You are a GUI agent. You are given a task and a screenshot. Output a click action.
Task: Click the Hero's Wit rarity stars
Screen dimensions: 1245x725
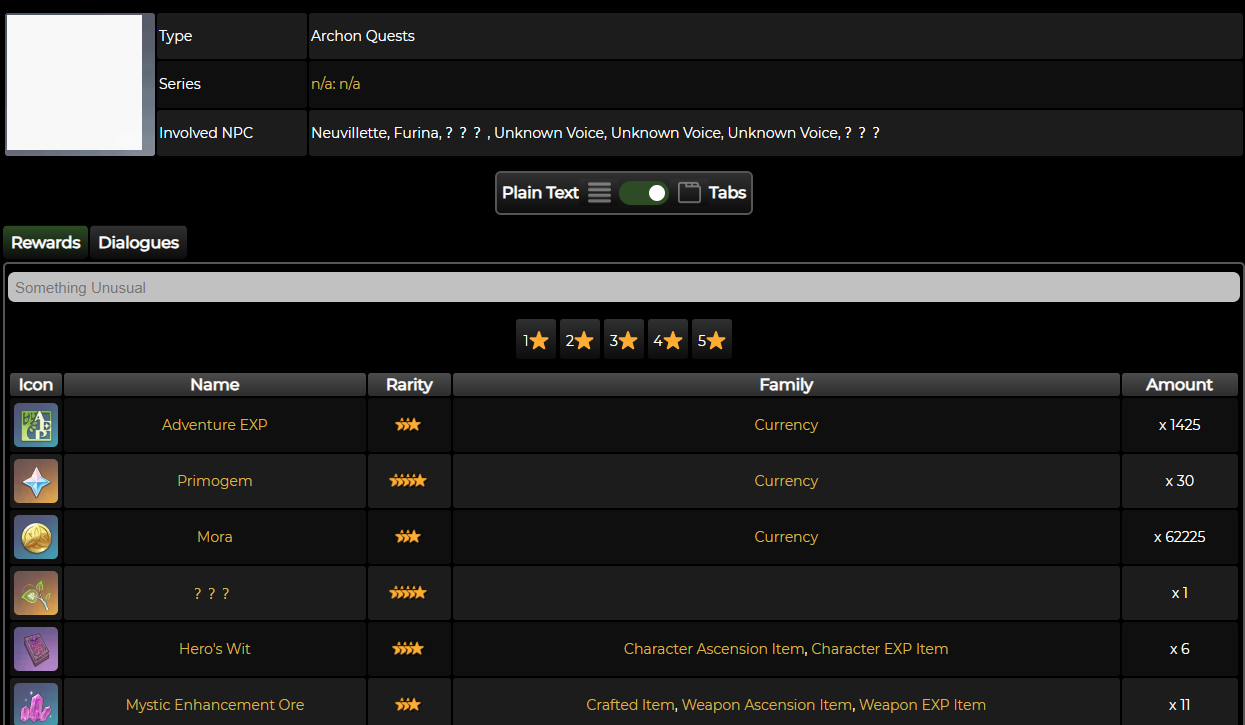pos(408,649)
